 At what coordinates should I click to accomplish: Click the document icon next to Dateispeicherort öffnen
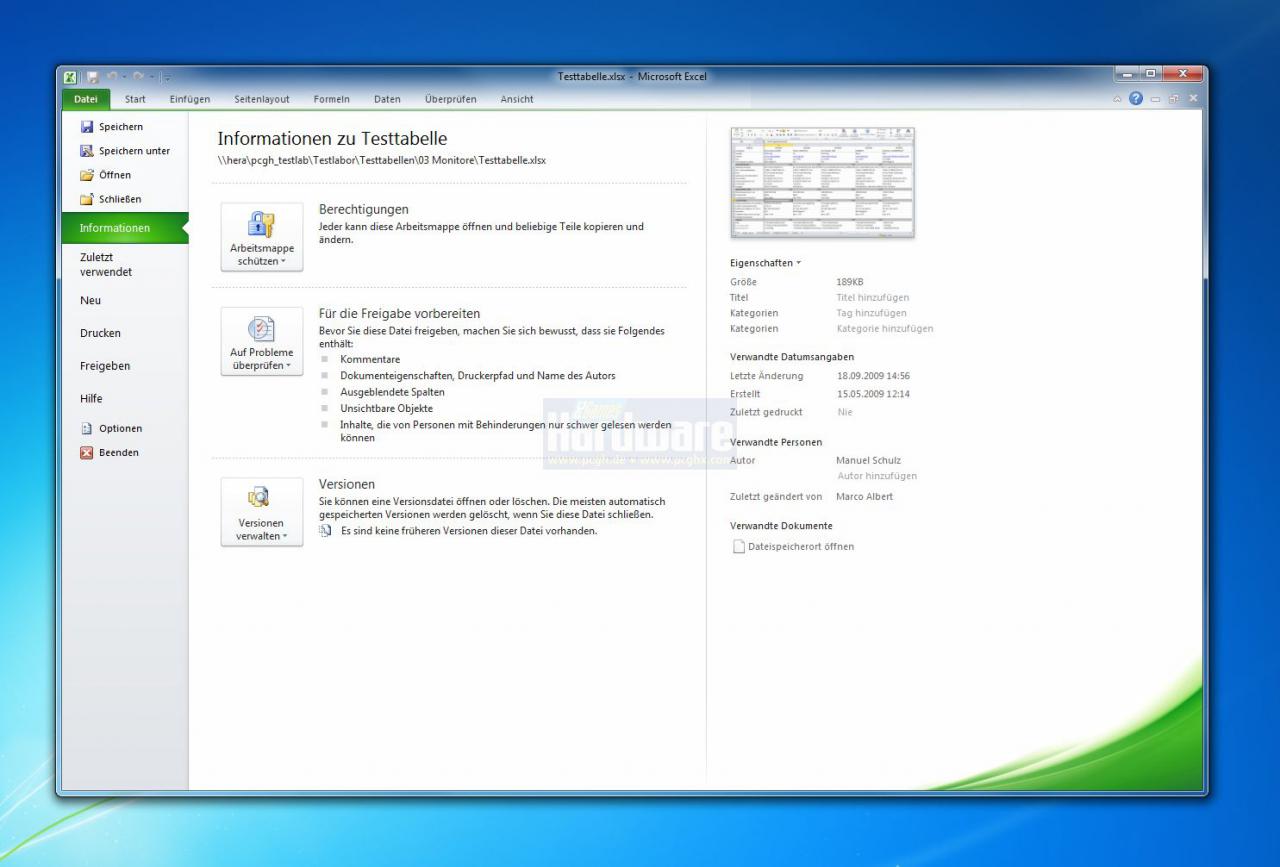click(739, 546)
